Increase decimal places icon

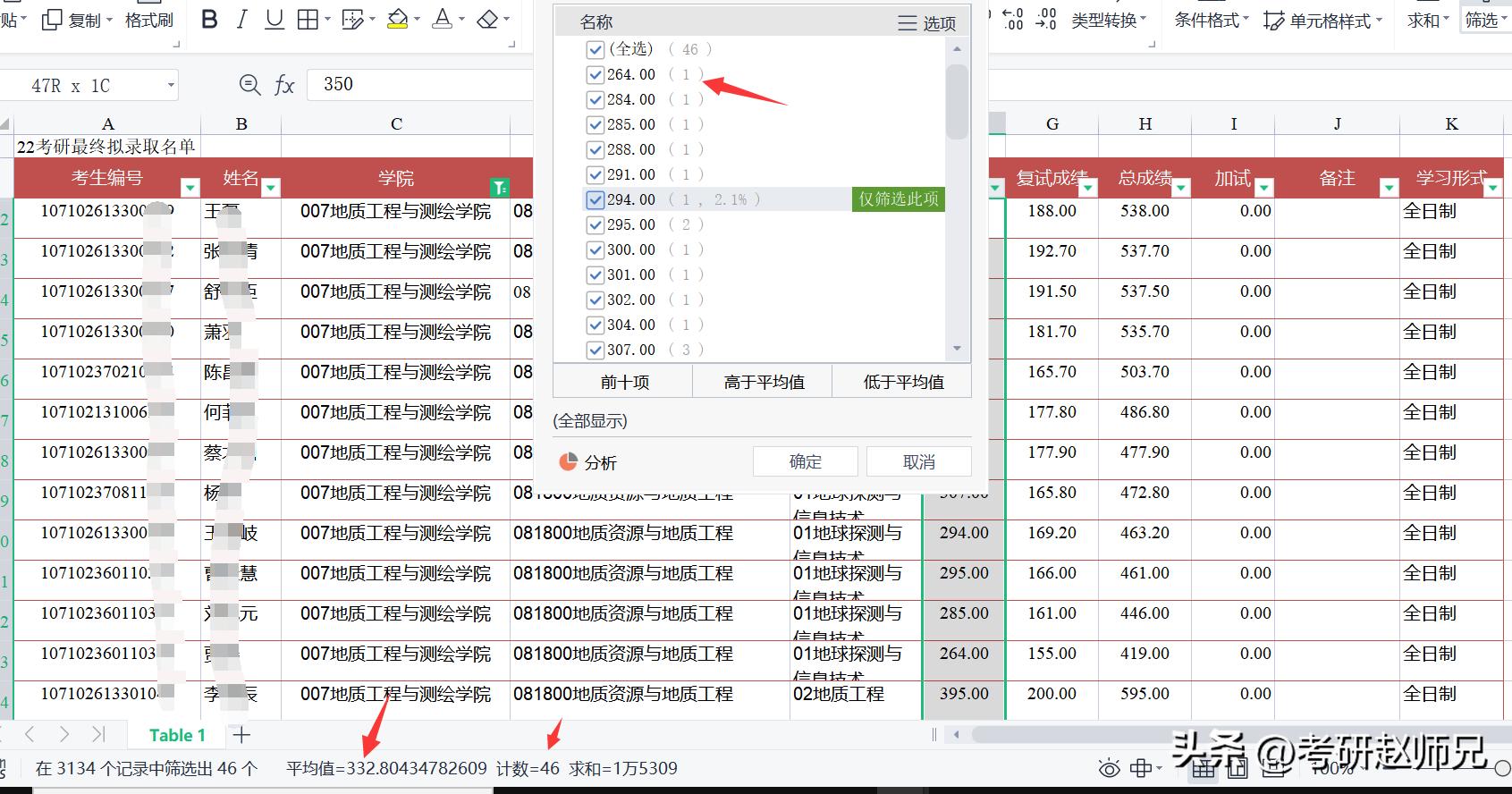1012,19
